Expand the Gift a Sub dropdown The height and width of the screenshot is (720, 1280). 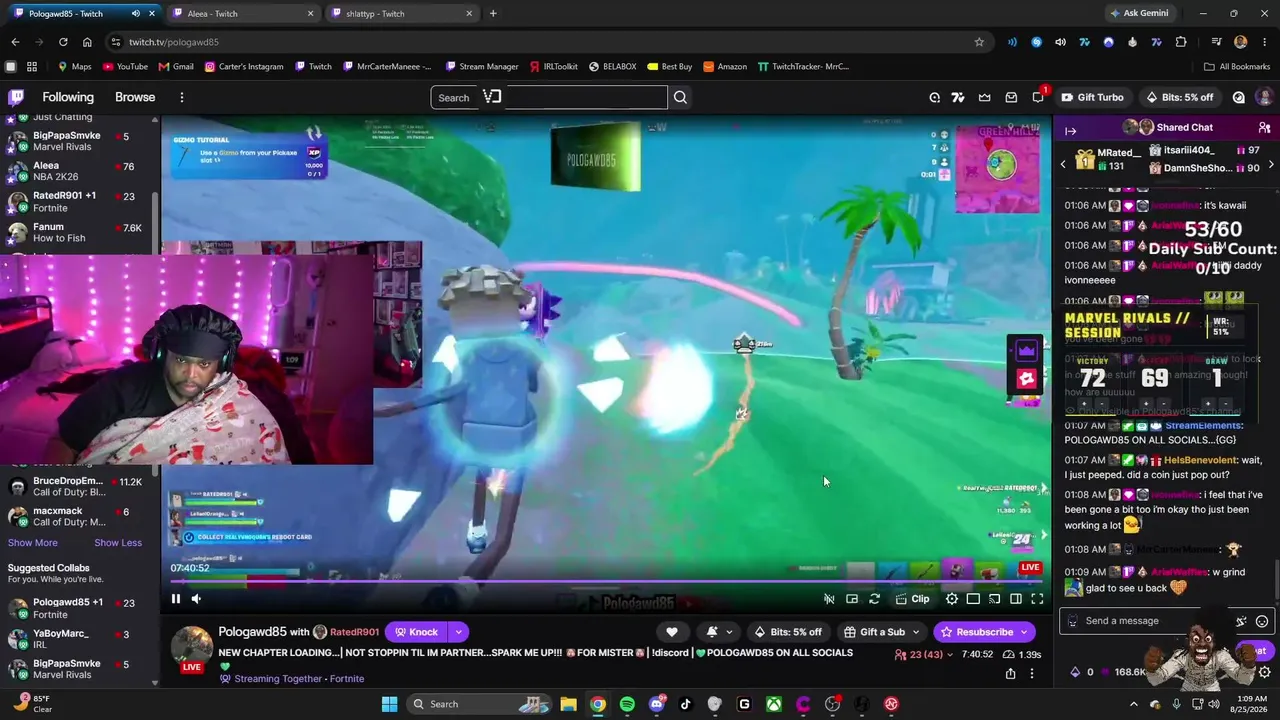pos(915,632)
